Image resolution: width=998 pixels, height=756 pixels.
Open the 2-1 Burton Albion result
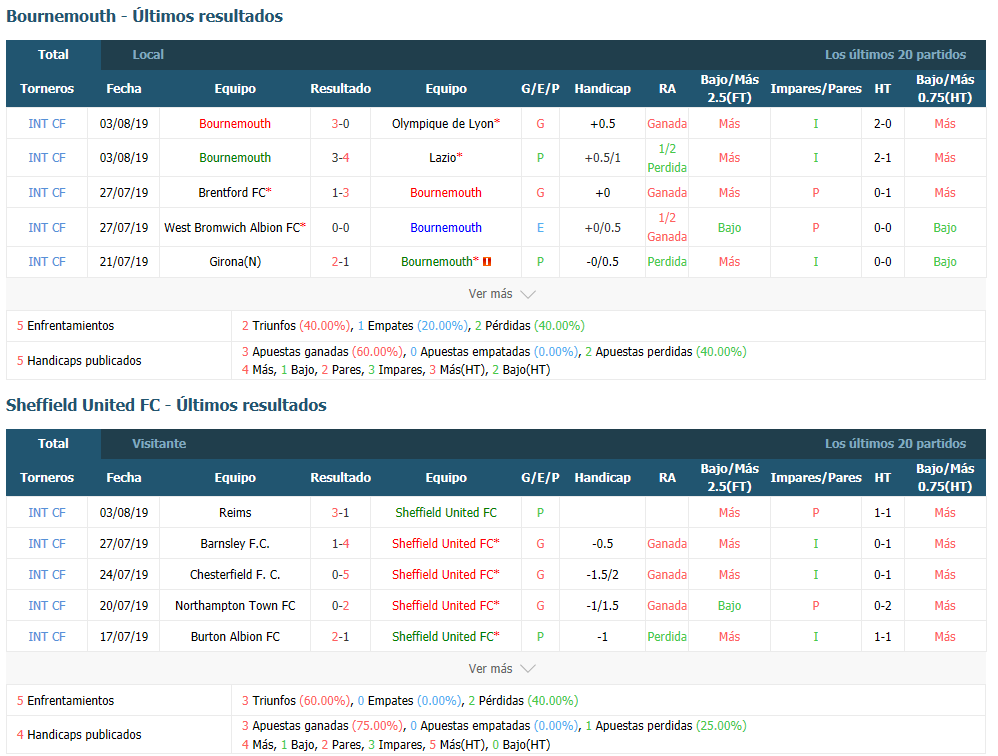341,636
